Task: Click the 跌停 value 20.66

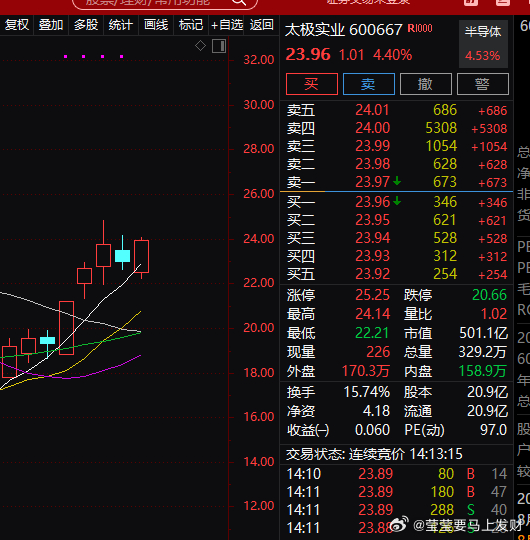Action: 489,295
